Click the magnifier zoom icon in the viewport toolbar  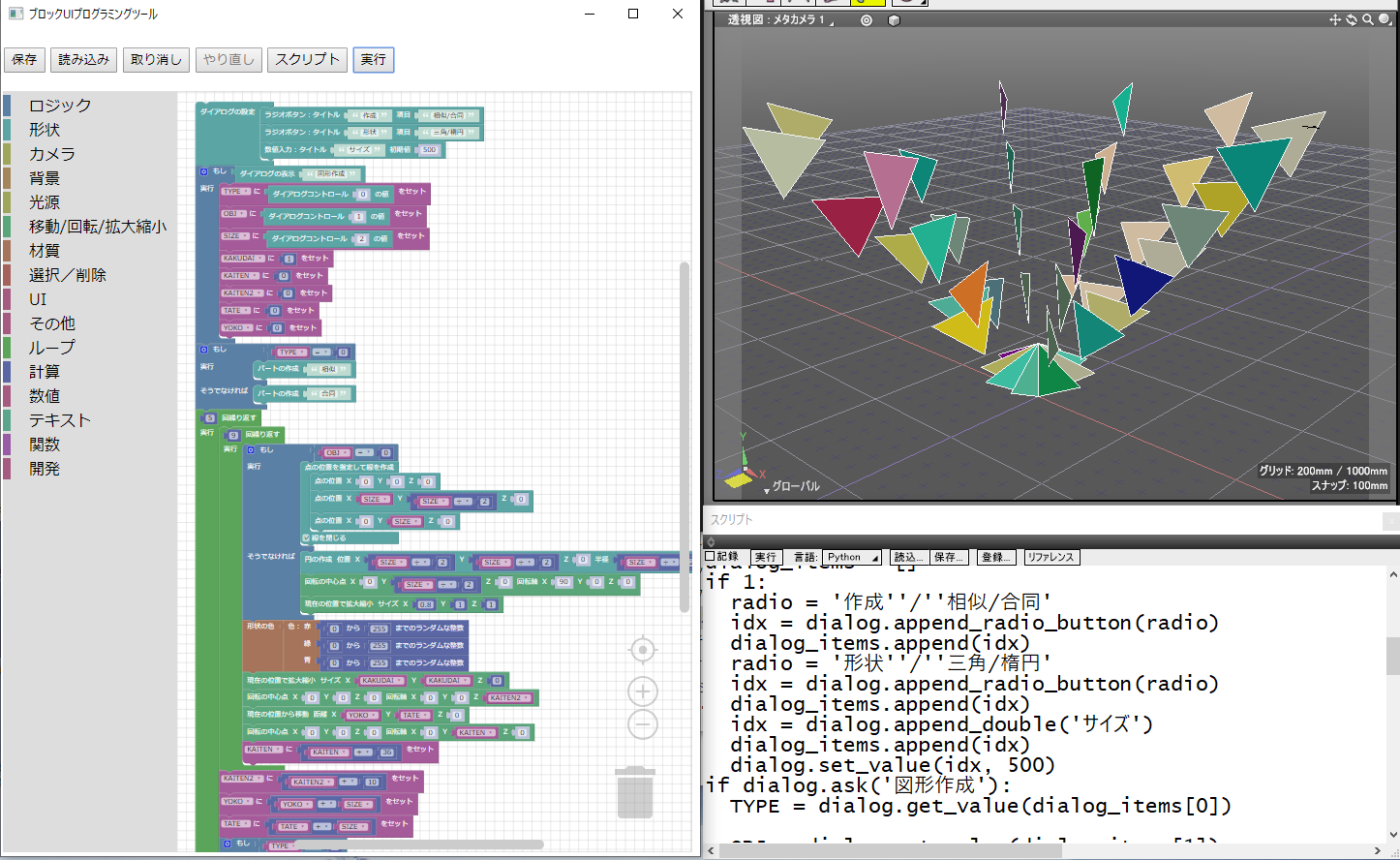coord(1367,20)
